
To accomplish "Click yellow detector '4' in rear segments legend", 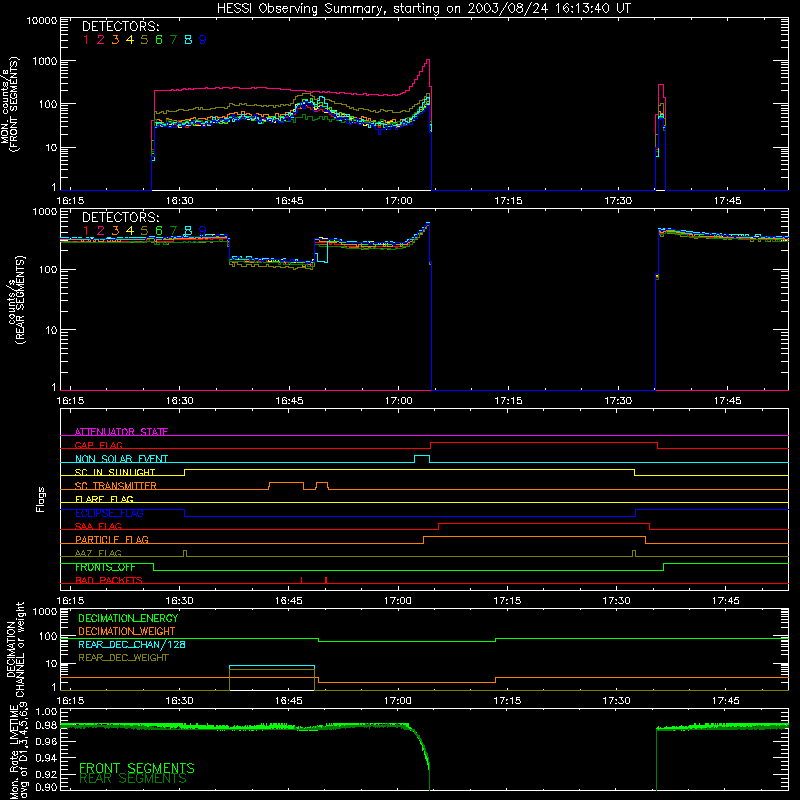I will 130,231.
